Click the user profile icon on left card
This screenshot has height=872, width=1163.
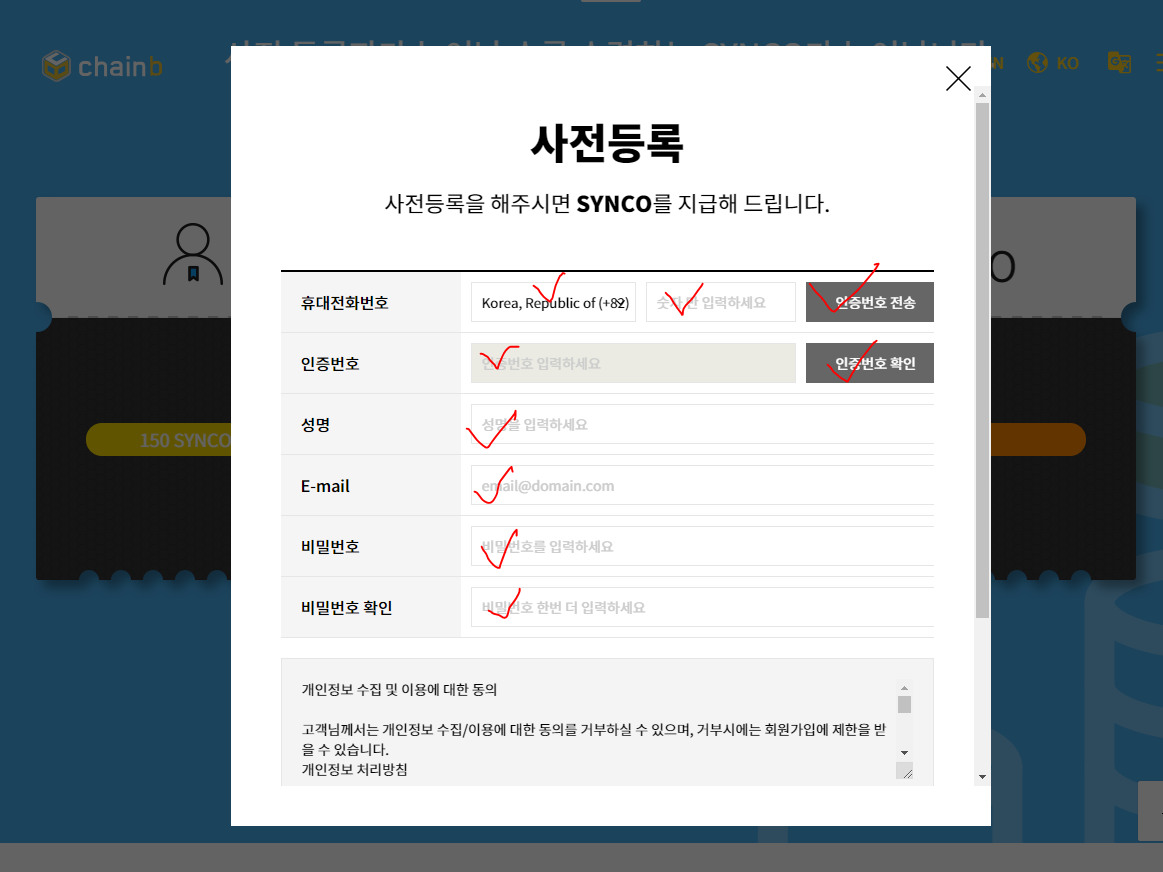(x=193, y=254)
